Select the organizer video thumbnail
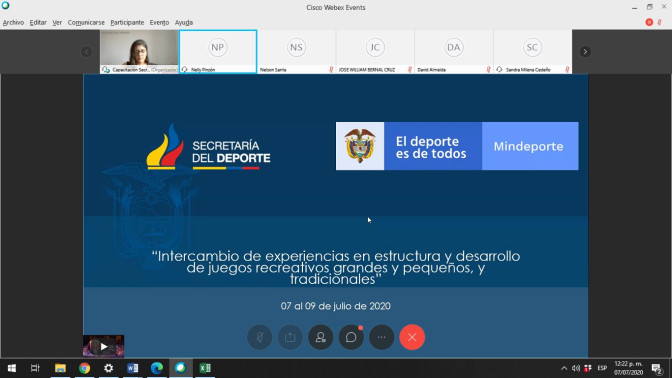The height and width of the screenshot is (378, 672). tap(139, 51)
